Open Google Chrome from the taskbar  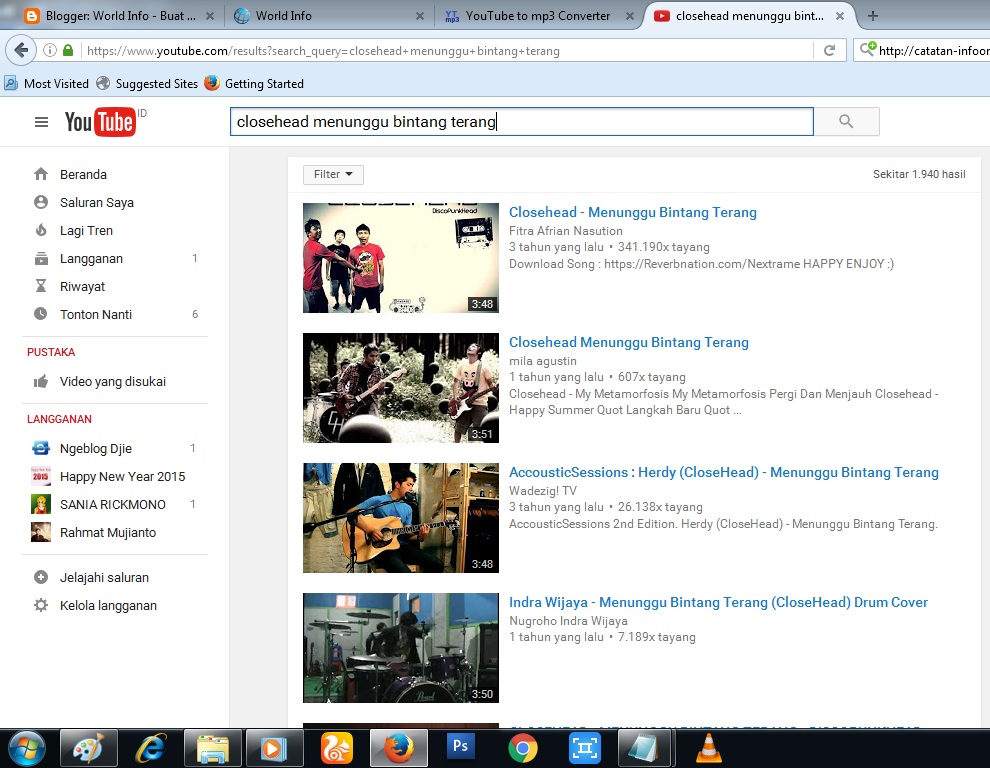522,749
